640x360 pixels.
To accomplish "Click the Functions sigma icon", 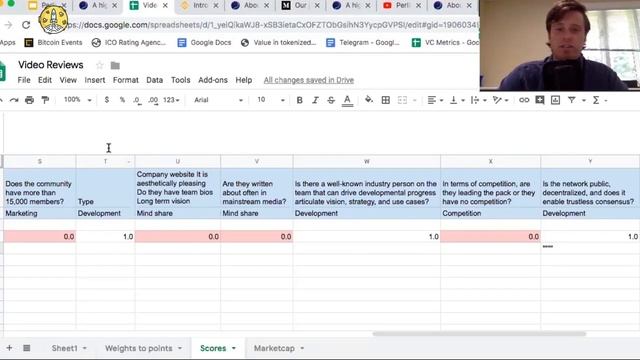I will pos(596,100).
